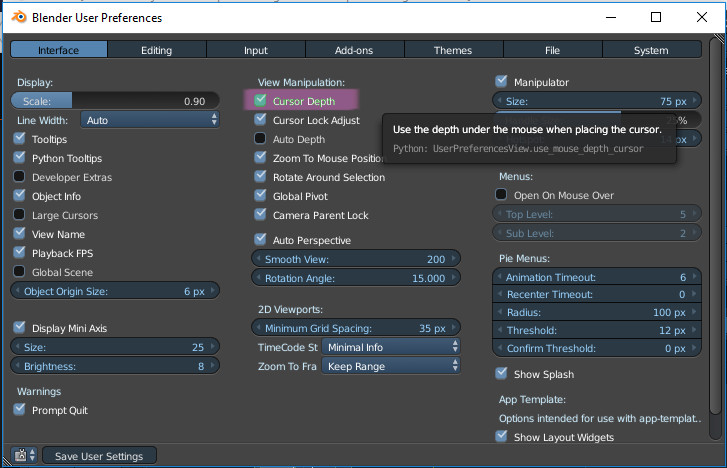Open the Line Width Auto dropdown
The width and height of the screenshot is (727, 468).
pos(150,120)
